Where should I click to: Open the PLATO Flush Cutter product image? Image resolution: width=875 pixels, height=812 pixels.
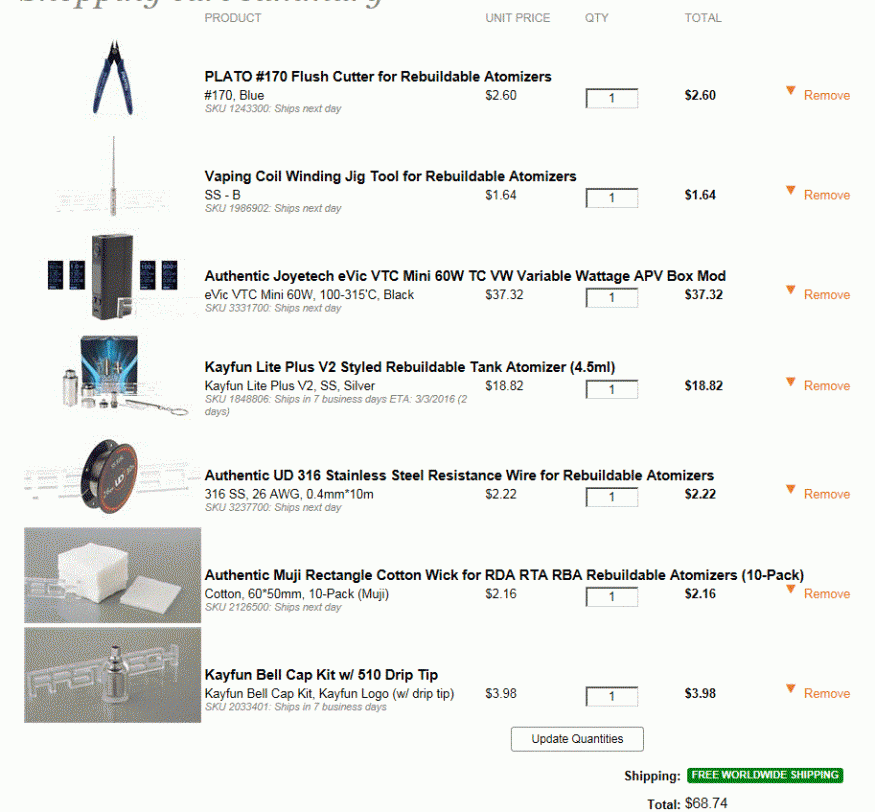(x=113, y=78)
